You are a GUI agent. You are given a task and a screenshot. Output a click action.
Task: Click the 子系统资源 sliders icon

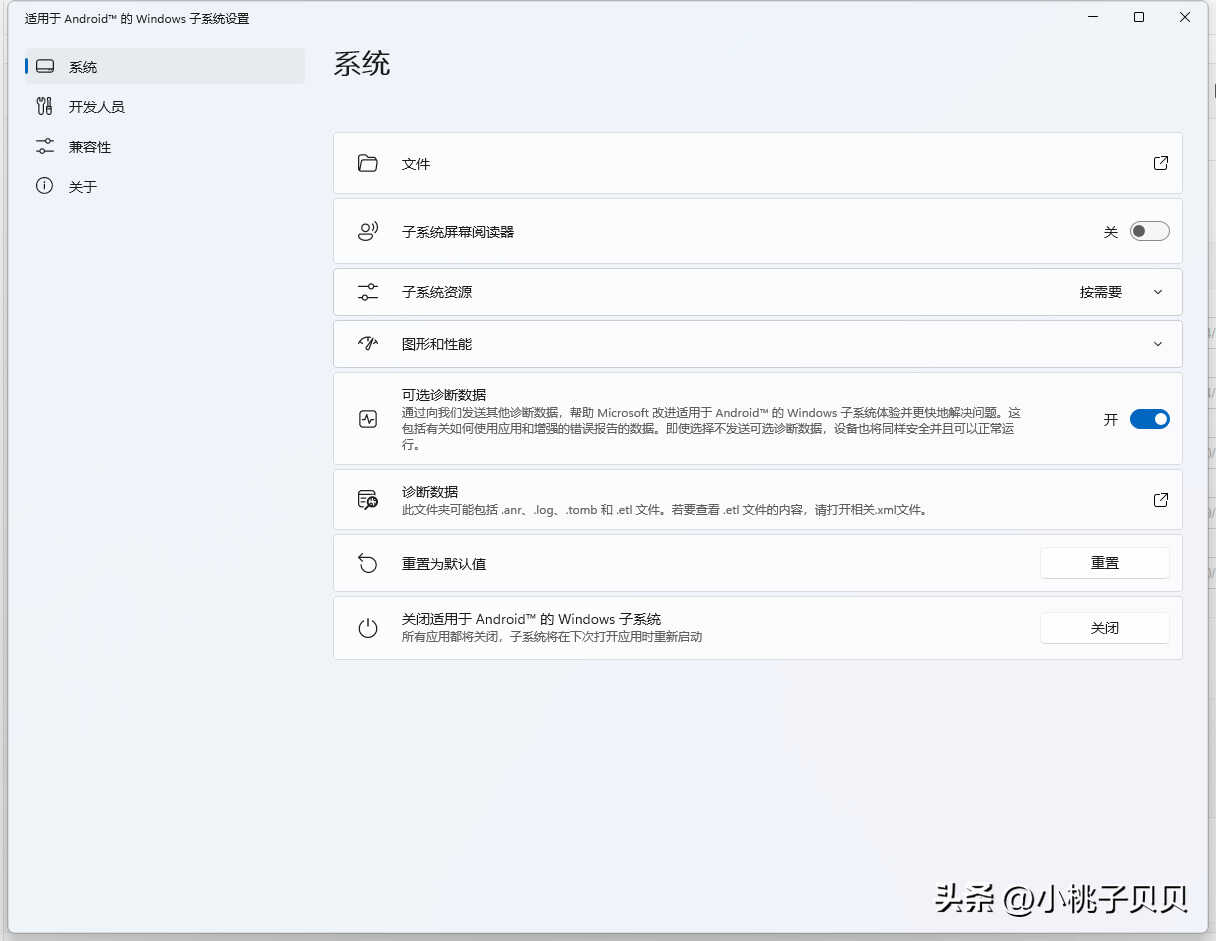tap(368, 292)
